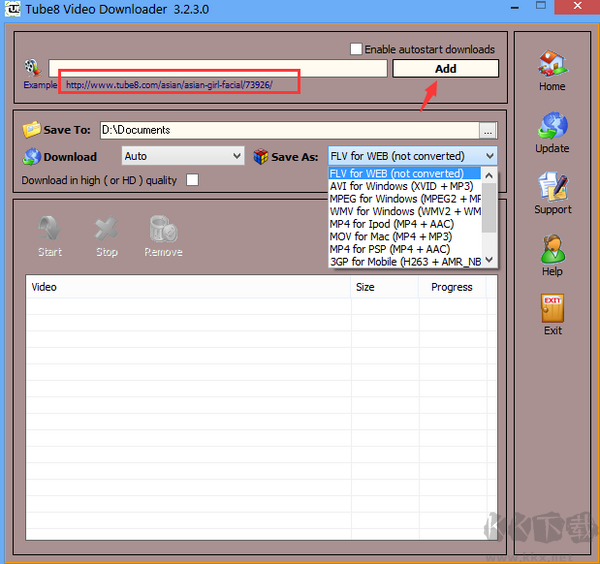
Task: Click the format list scrollbar thumb
Action: pyautogui.click(x=489, y=207)
